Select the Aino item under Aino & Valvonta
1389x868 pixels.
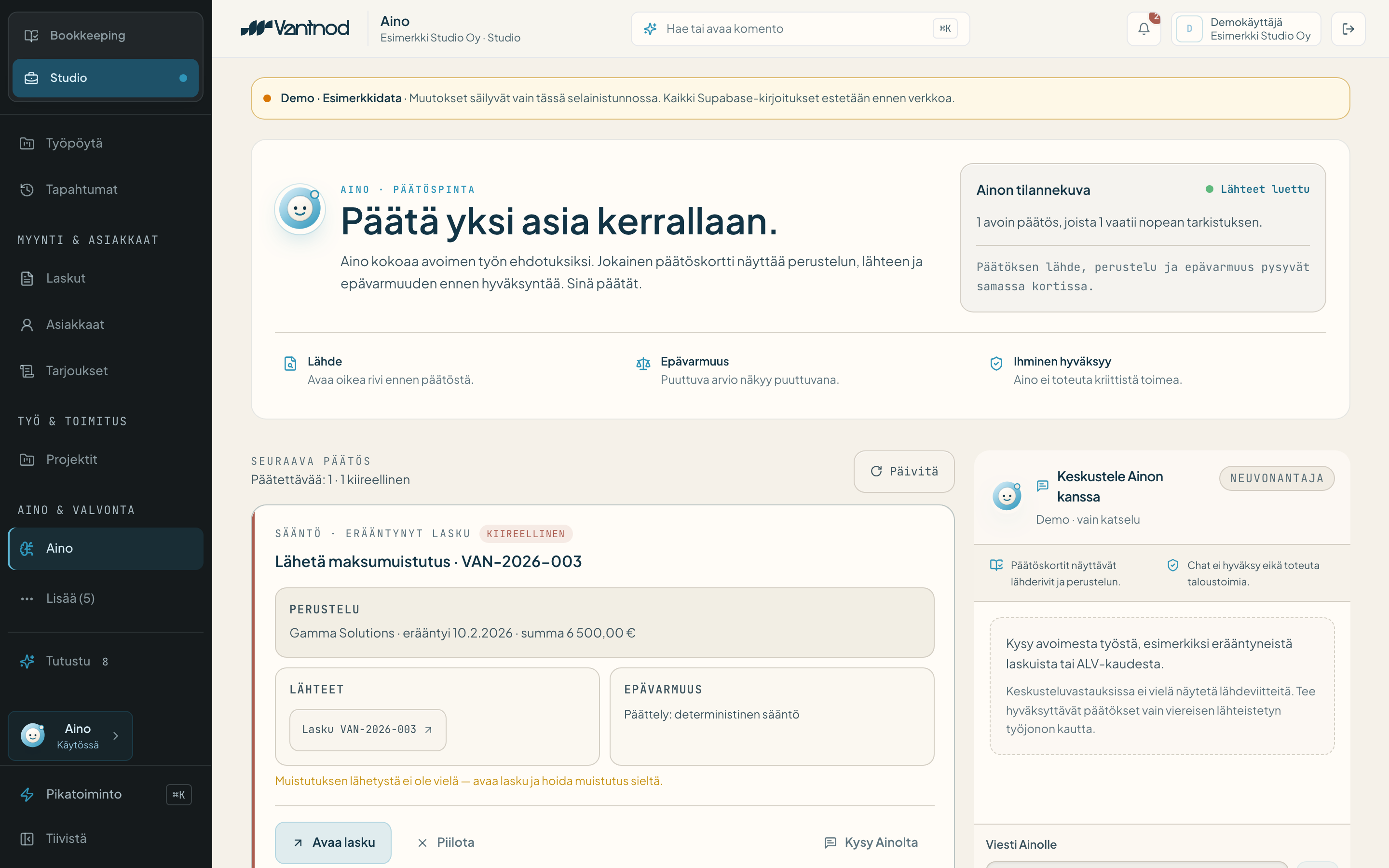(x=106, y=549)
